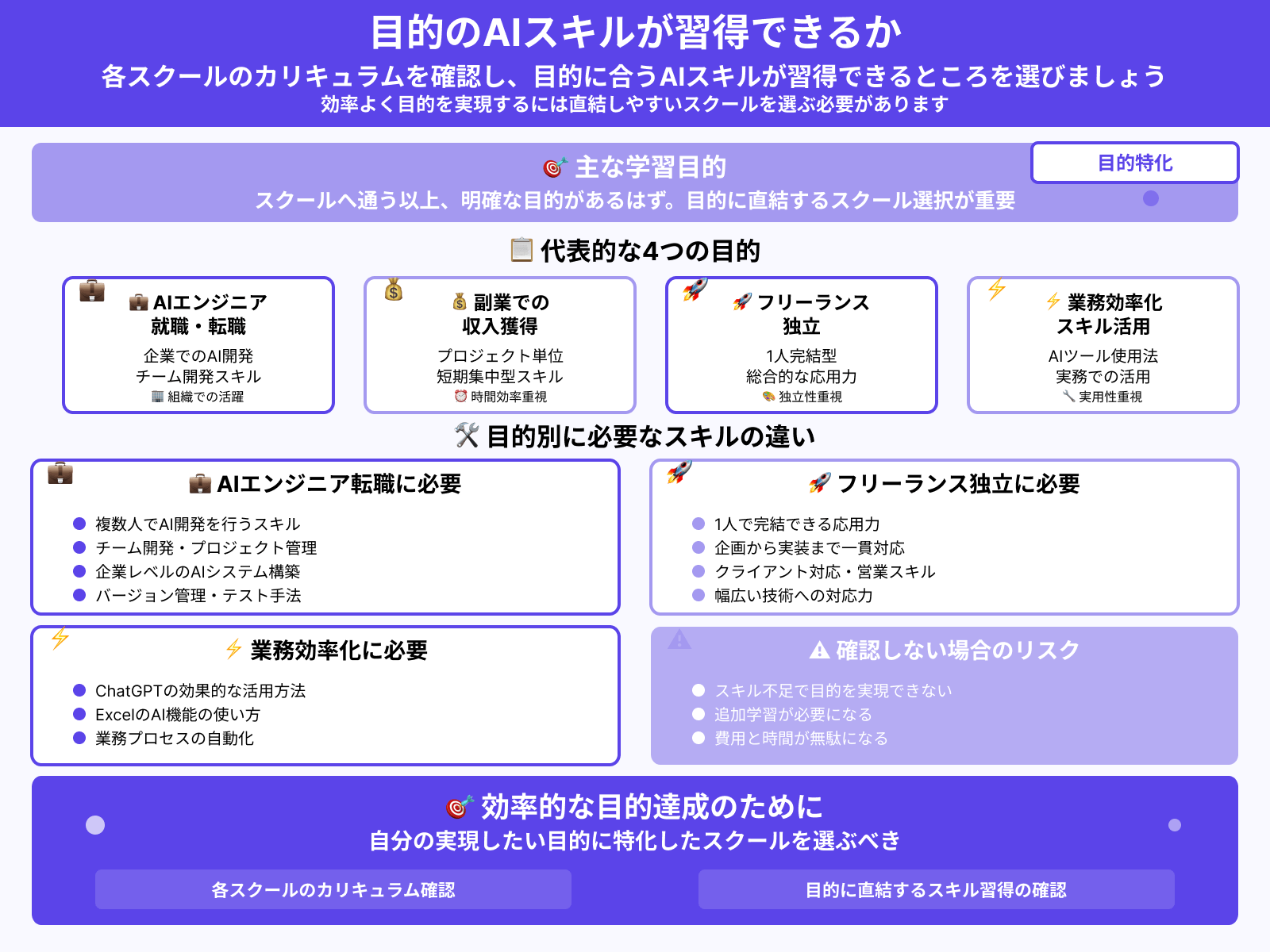Click the text 費用と時間が無駄になる

[x=801, y=738]
